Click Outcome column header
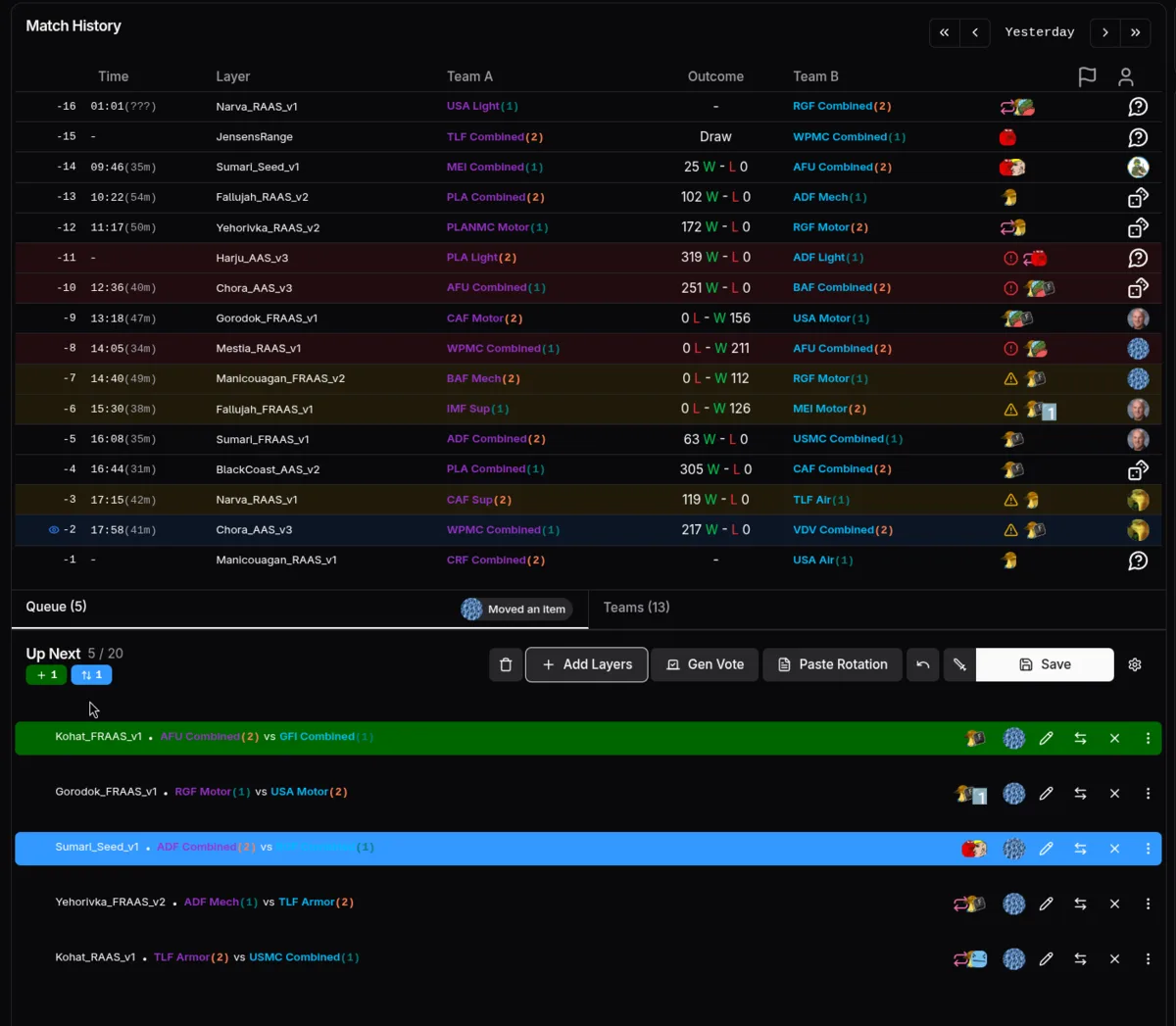The height and width of the screenshot is (1026, 1176). click(715, 76)
